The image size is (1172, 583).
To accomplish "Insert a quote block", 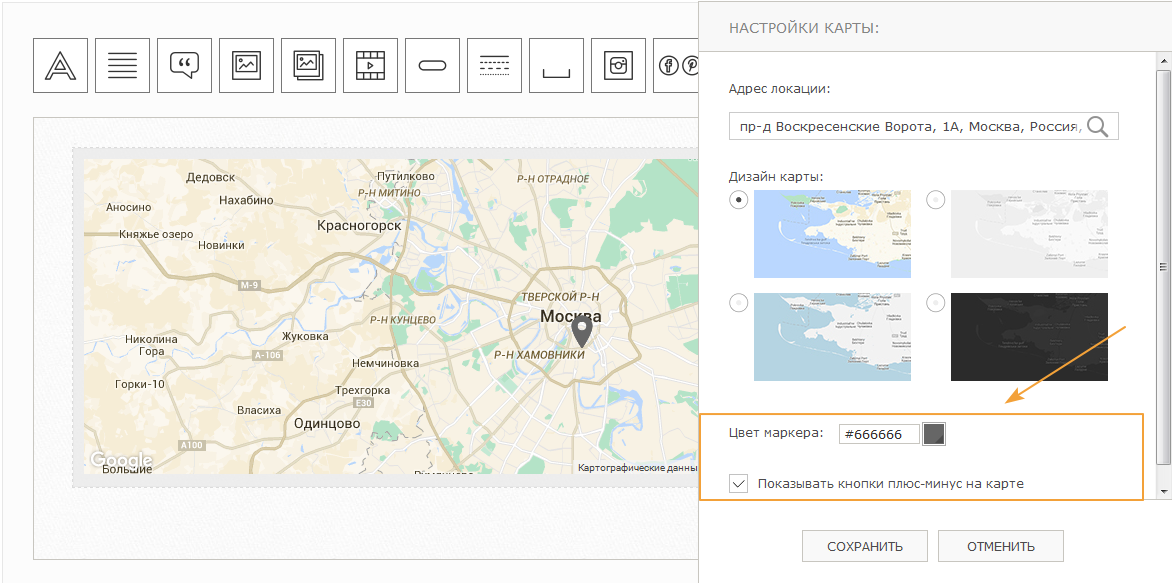I will tap(185, 66).
